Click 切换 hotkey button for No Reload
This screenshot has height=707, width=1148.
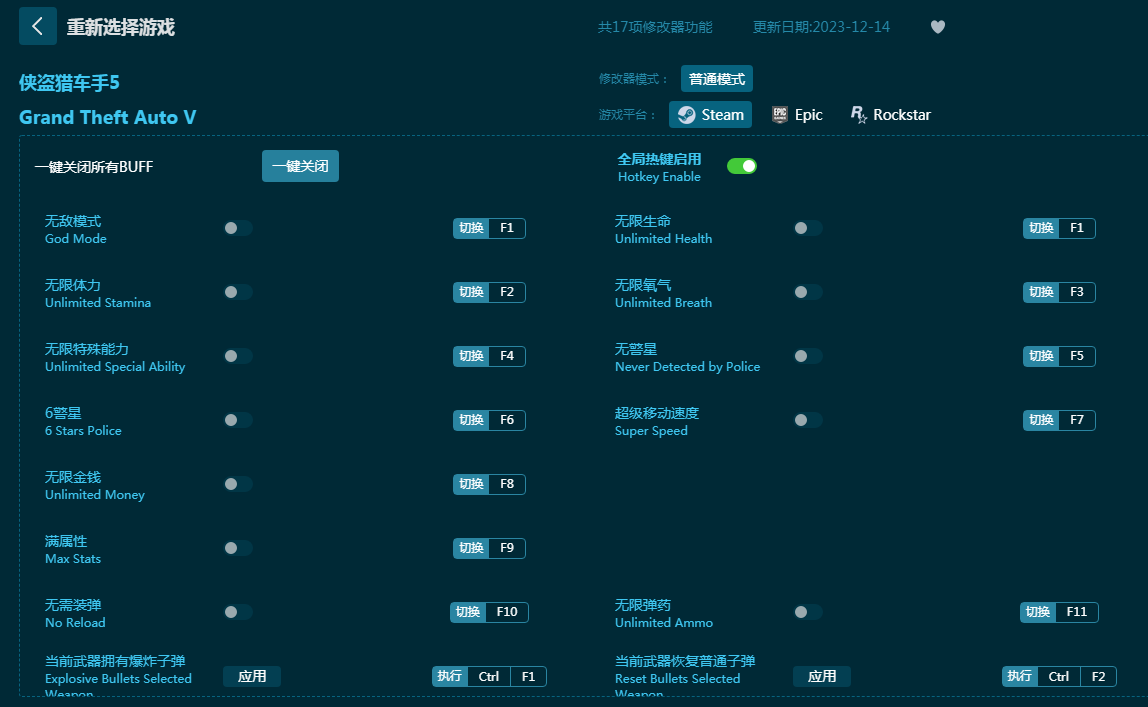coord(468,612)
